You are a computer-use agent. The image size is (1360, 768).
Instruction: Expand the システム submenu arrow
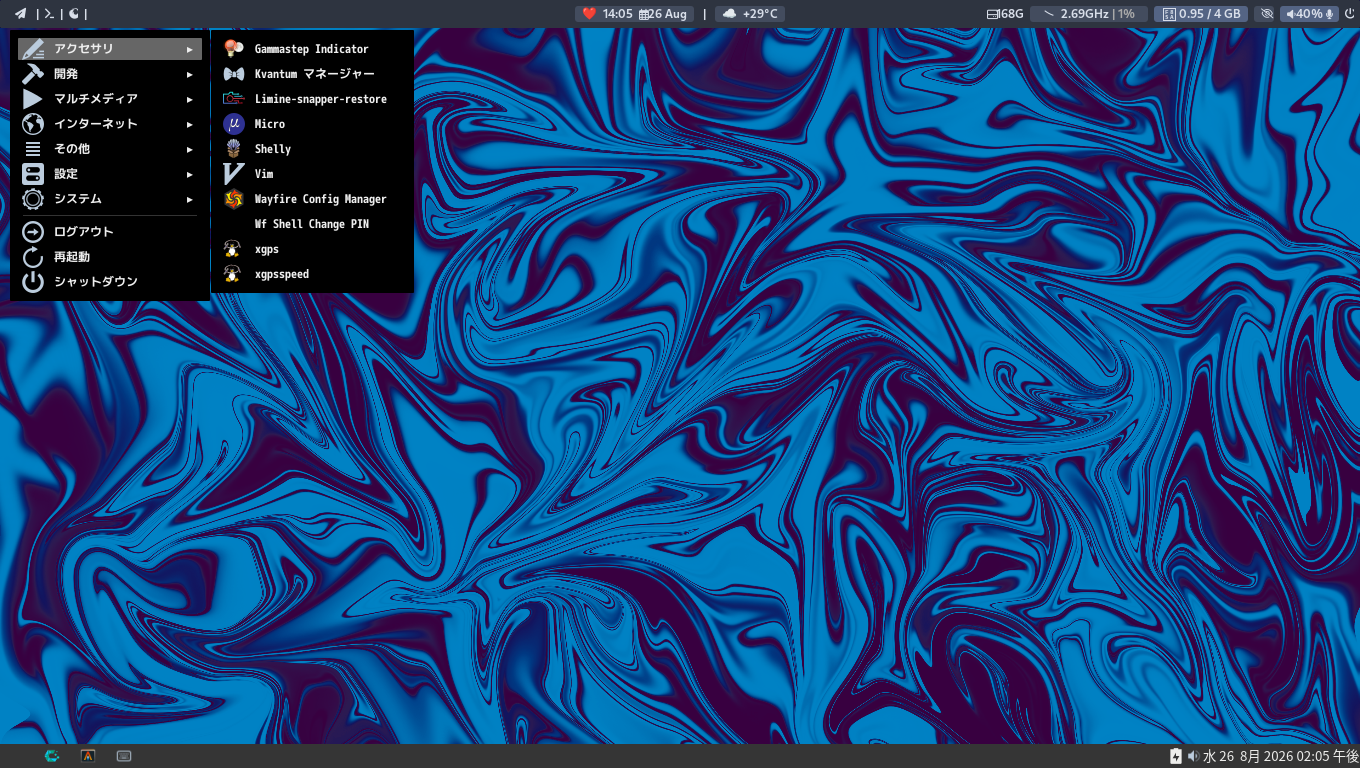(190, 199)
